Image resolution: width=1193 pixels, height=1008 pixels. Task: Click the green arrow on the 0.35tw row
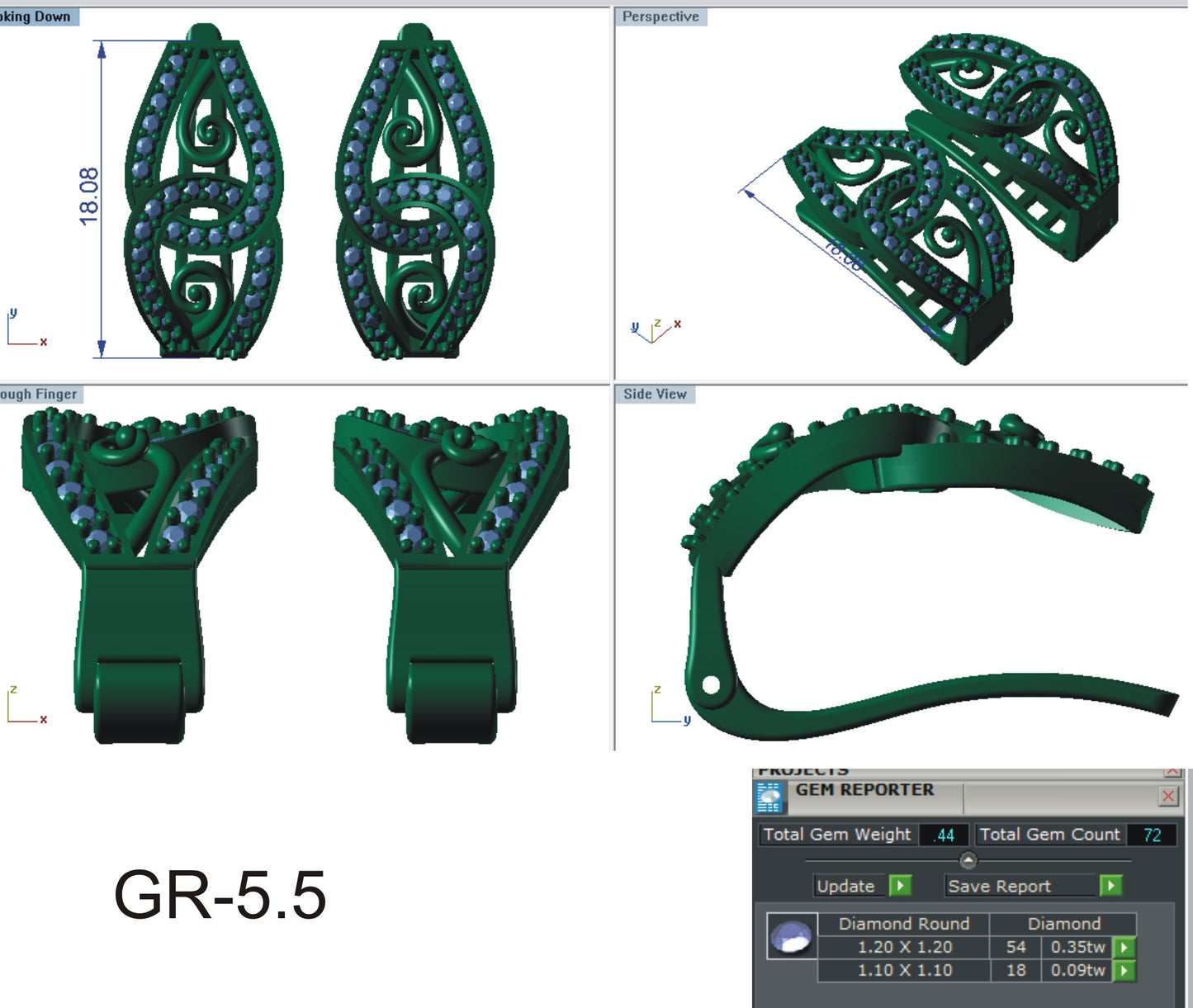pyautogui.click(x=1124, y=947)
